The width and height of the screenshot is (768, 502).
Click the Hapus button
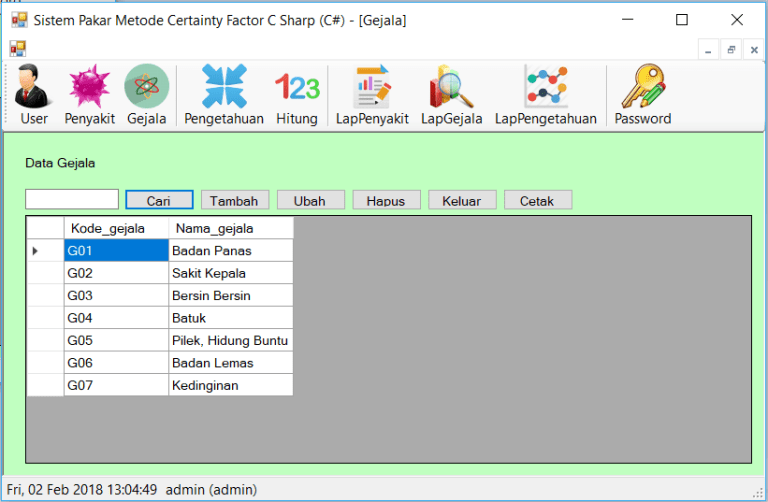tap(386, 200)
